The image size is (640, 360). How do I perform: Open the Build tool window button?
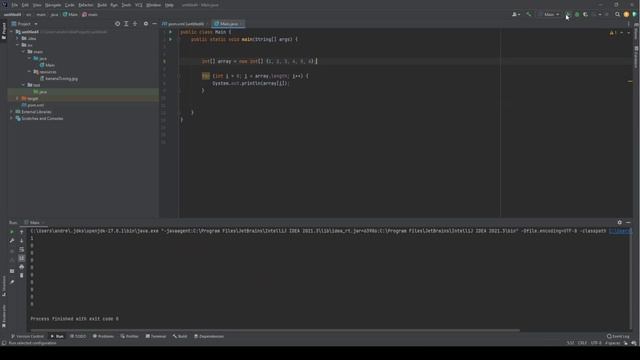pyautogui.click(x=180, y=336)
